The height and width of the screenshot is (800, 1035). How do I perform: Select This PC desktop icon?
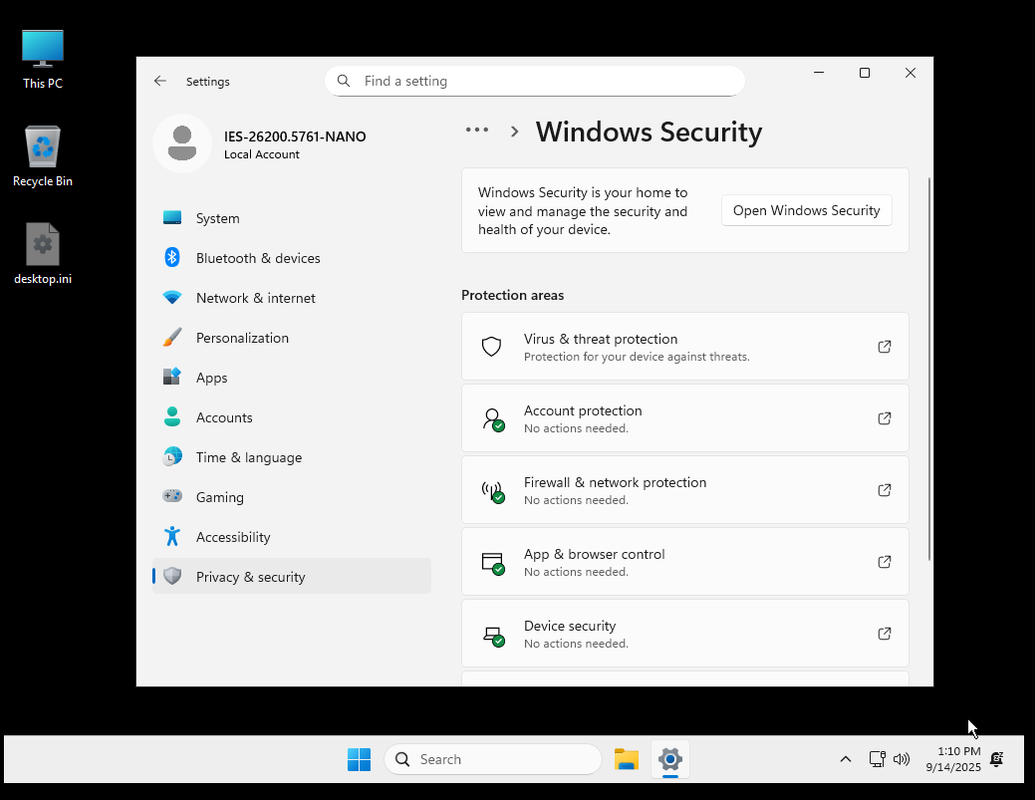click(x=43, y=59)
